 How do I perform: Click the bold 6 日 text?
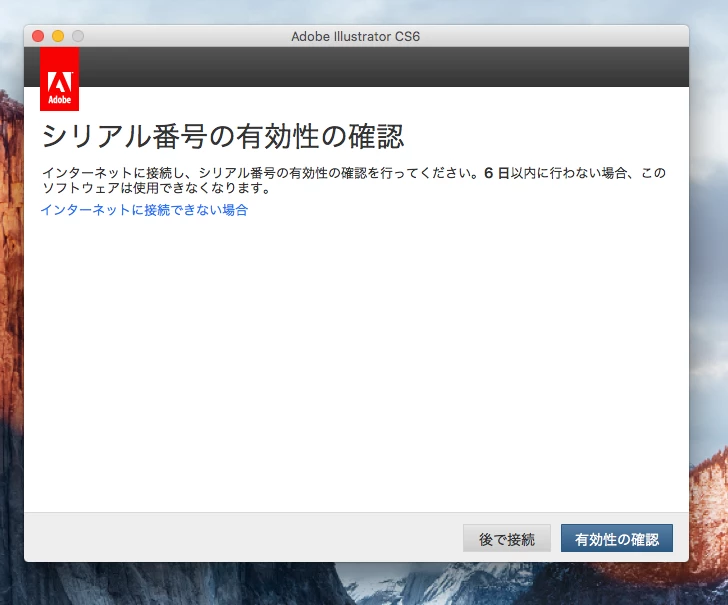click(496, 173)
